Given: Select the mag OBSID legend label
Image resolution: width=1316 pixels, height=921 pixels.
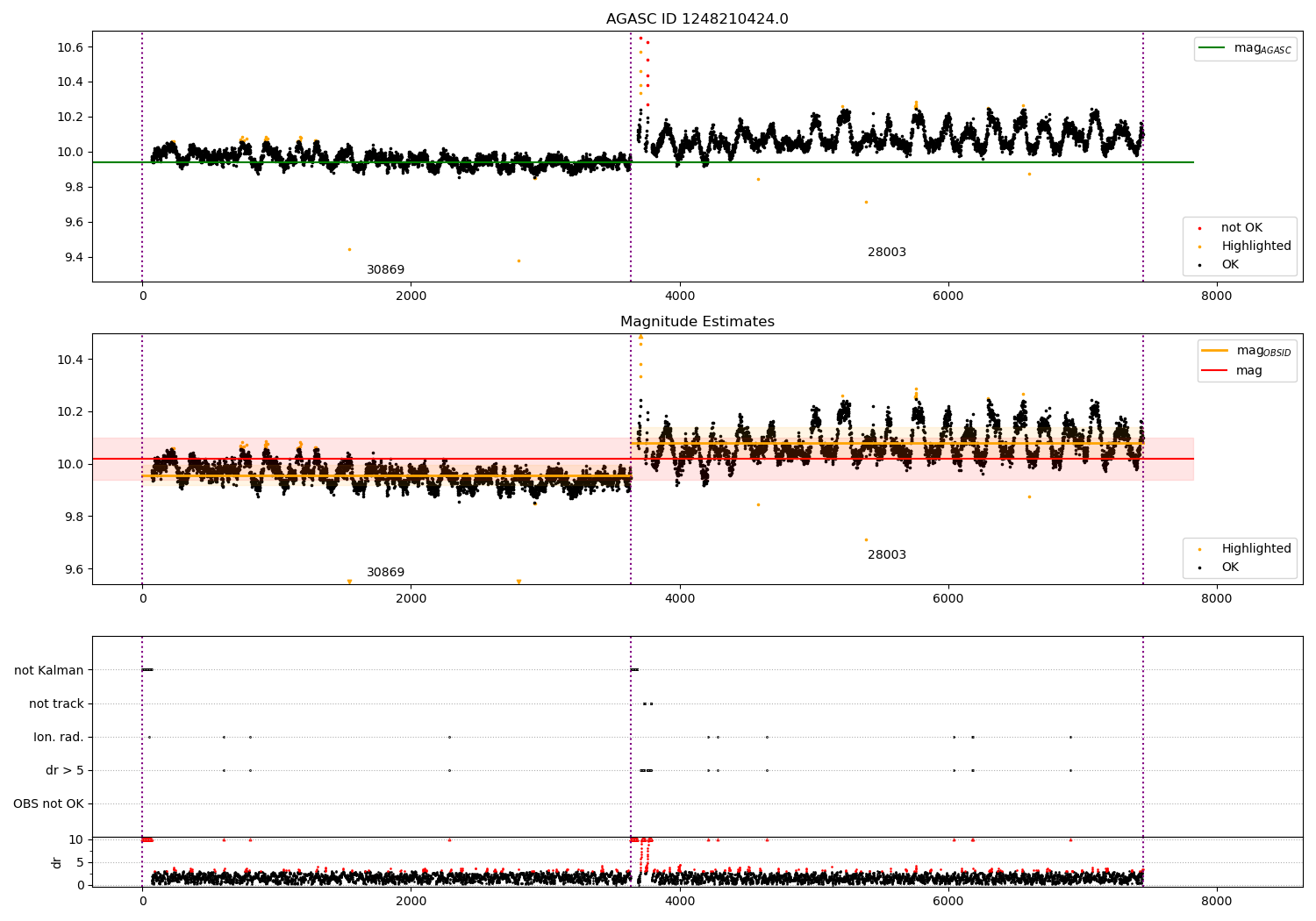Looking at the screenshot, I should (1264, 351).
